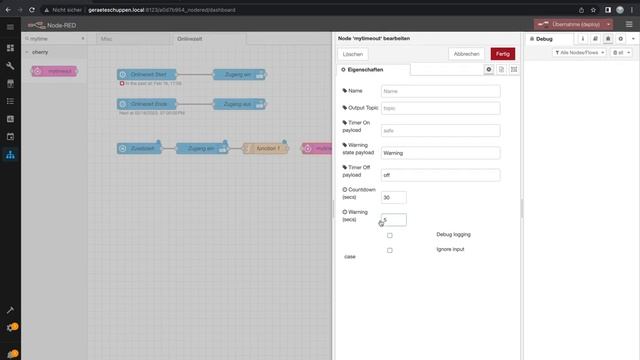Show the node properties gear icon

[x=489, y=69]
